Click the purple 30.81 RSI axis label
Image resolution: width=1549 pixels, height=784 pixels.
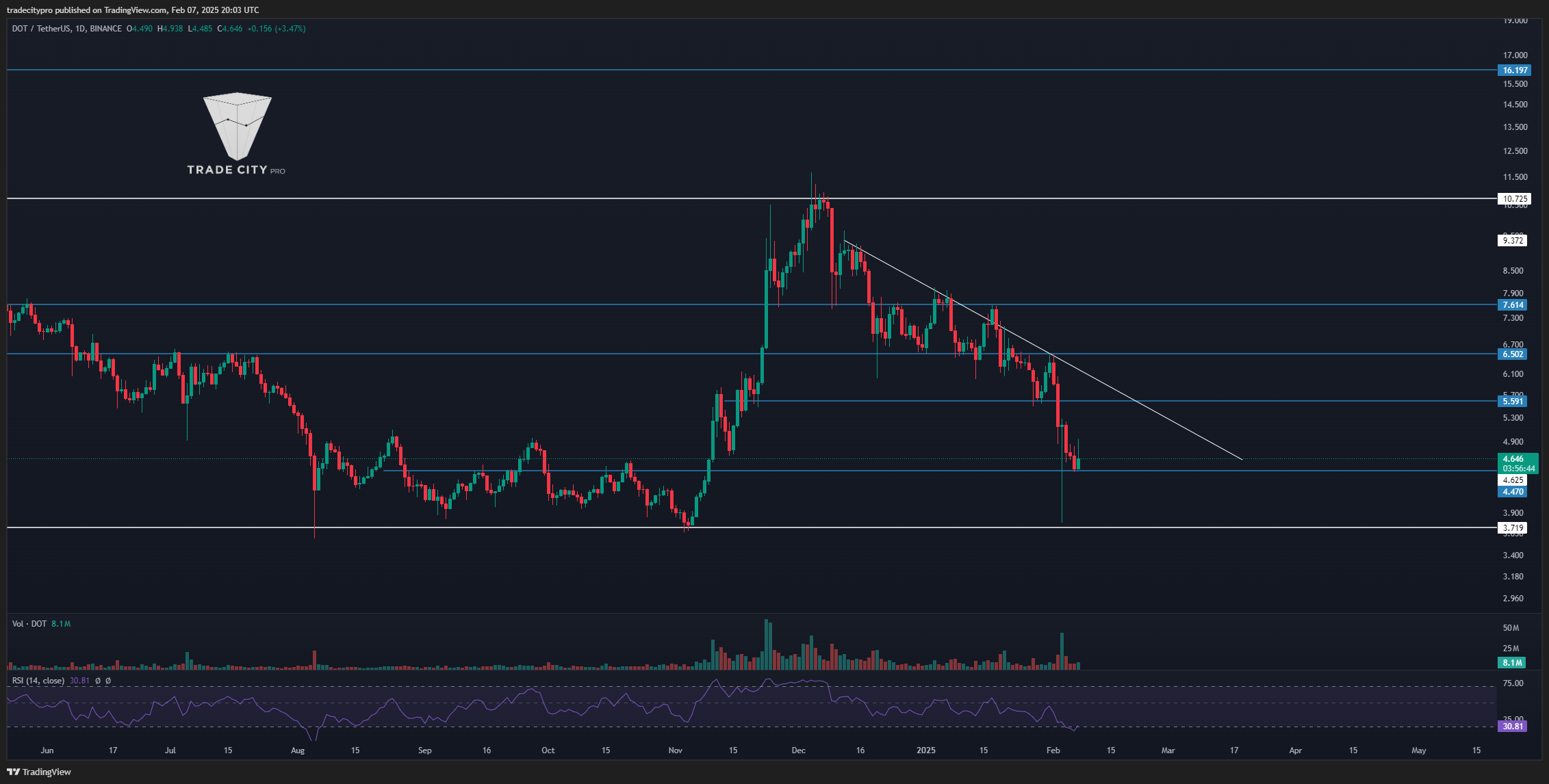1512,727
